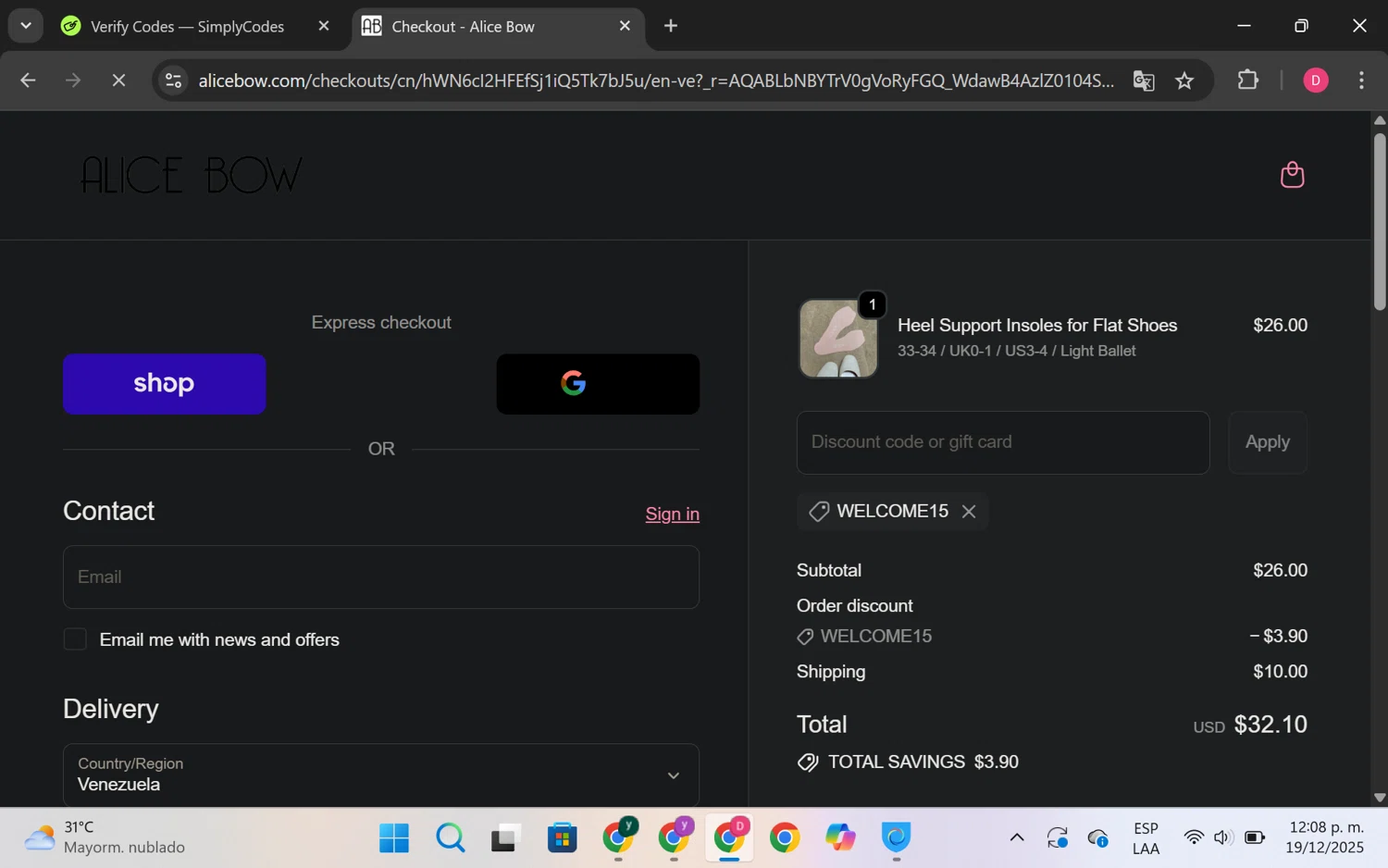The height and width of the screenshot is (868, 1388).
Task: Click the Alice Bow logo
Action: click(x=192, y=175)
